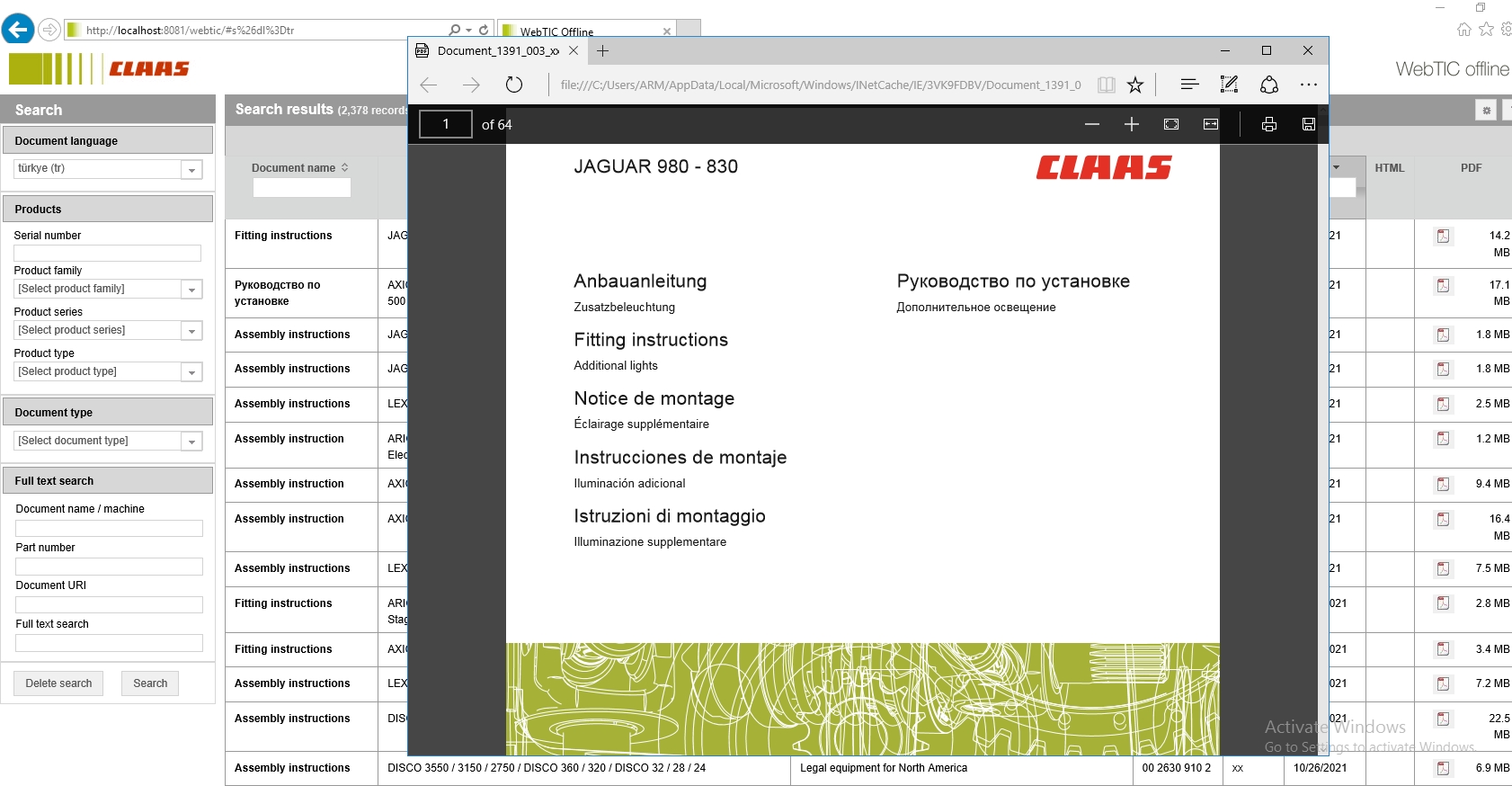The image size is (1512, 786).
Task: Click part number '00 2630 910 2'
Action: coord(1177,768)
